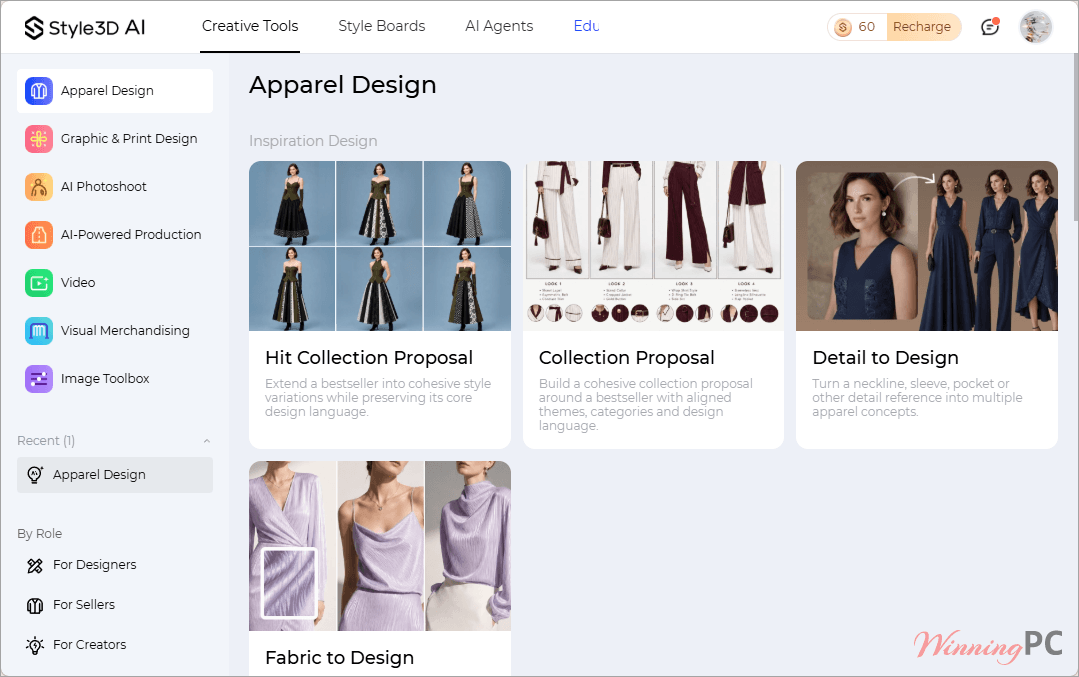
Task: Open the AI Agents tab
Action: tap(499, 26)
